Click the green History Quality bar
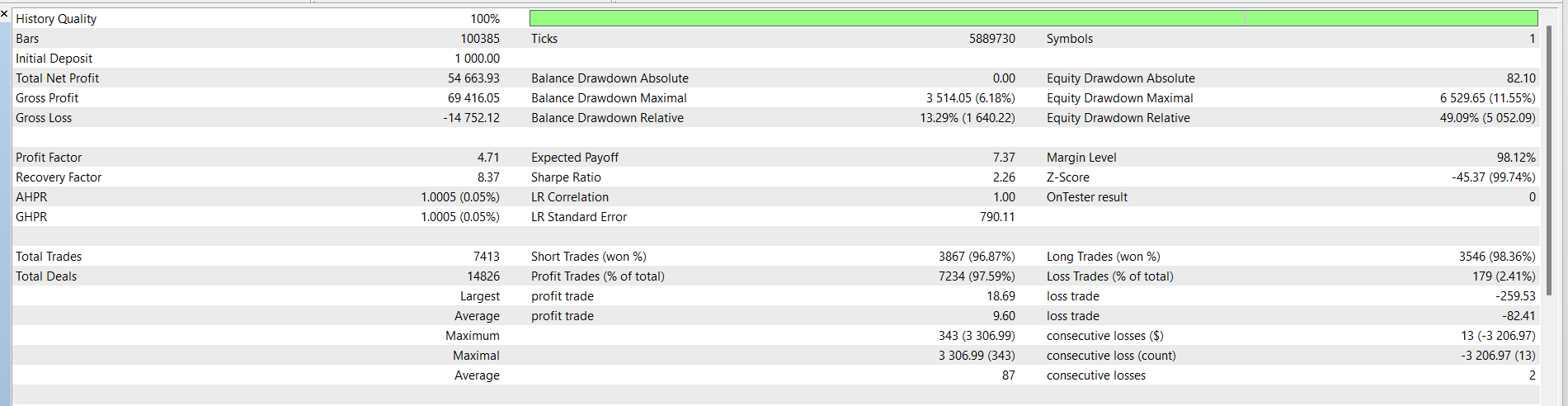 point(1033,18)
